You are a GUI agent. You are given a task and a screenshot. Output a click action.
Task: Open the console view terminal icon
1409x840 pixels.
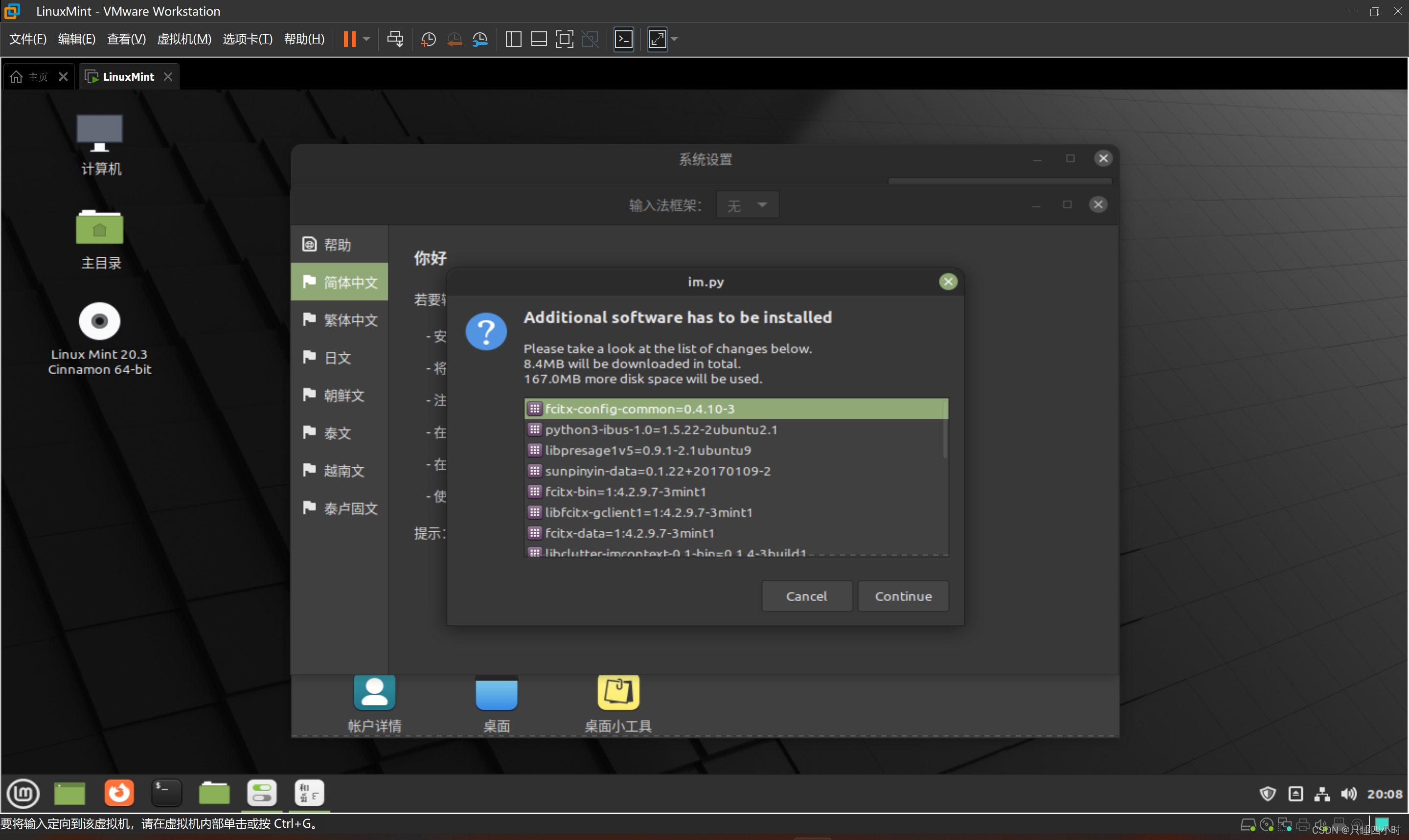624,39
